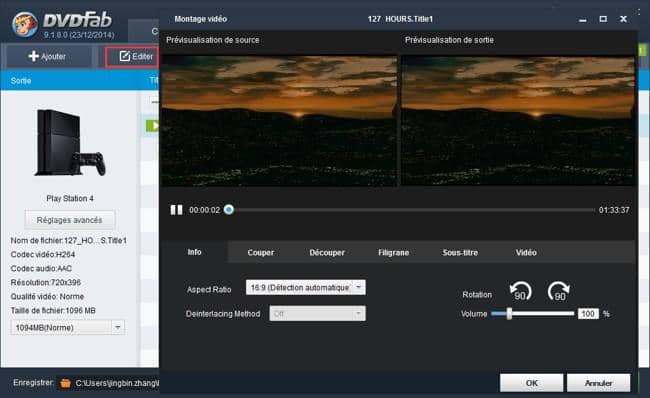Image resolution: width=650 pixels, height=398 pixels.
Task: Click the Qualité vidéo: Norme text
Action: tap(47, 296)
